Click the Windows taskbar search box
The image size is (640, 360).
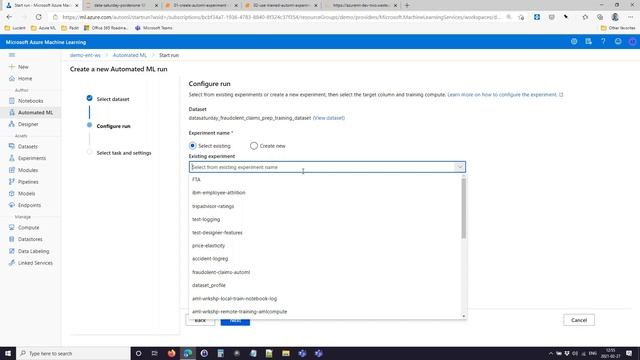coord(73,353)
